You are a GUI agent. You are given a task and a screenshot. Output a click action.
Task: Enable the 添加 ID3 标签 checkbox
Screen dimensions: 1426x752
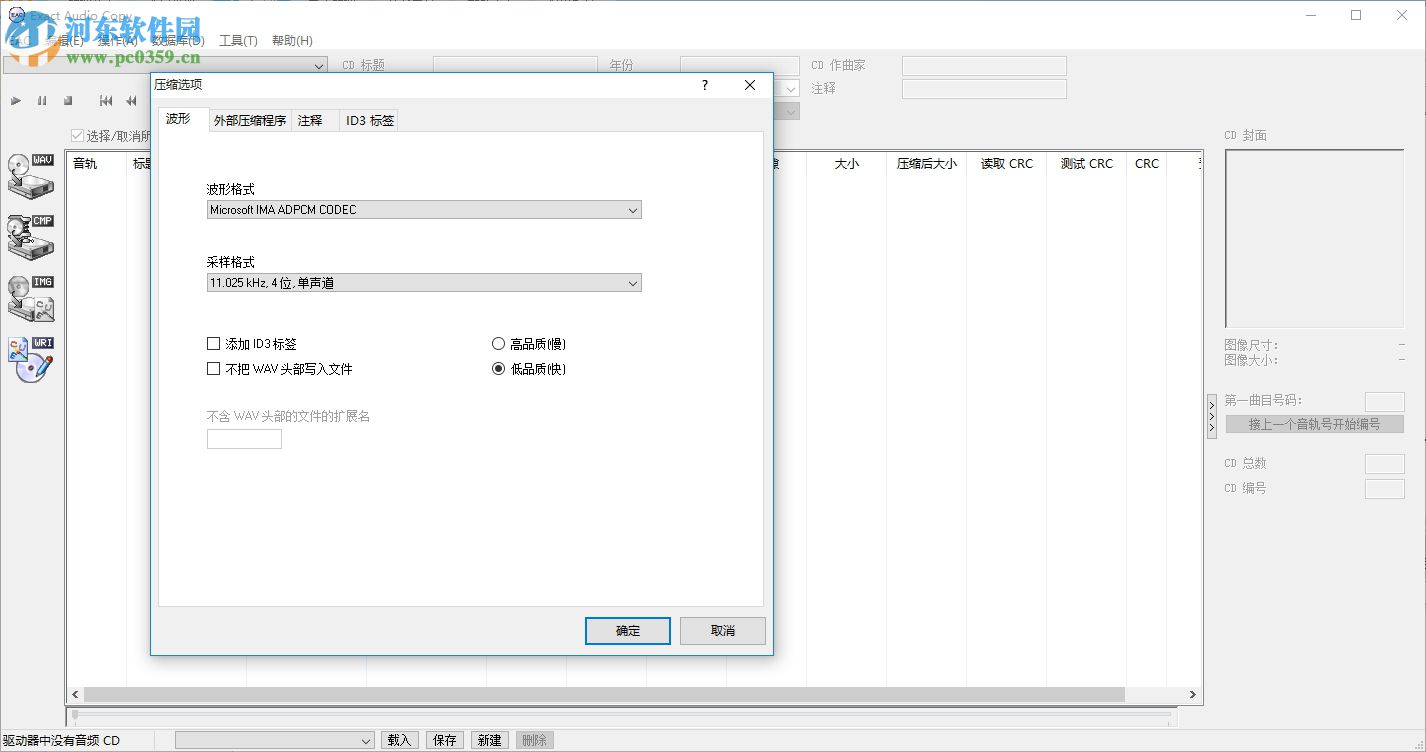tap(213, 343)
